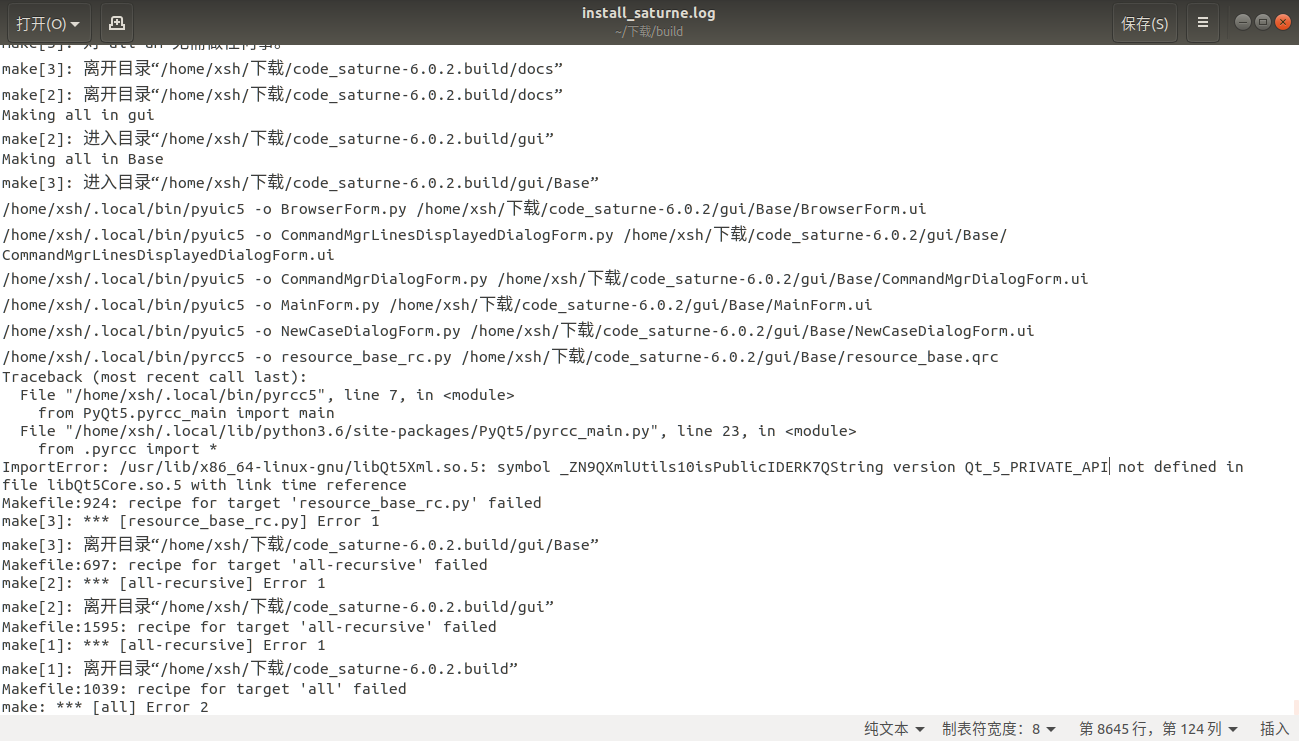Open the hamburger menu icon
This screenshot has width=1299, height=741.
(x=1203, y=23)
